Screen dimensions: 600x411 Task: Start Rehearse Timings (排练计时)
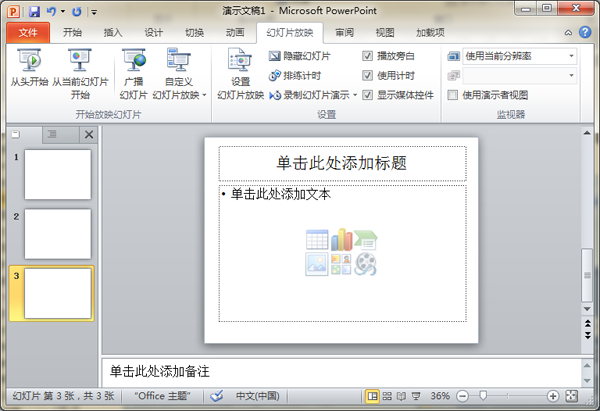click(x=295, y=76)
